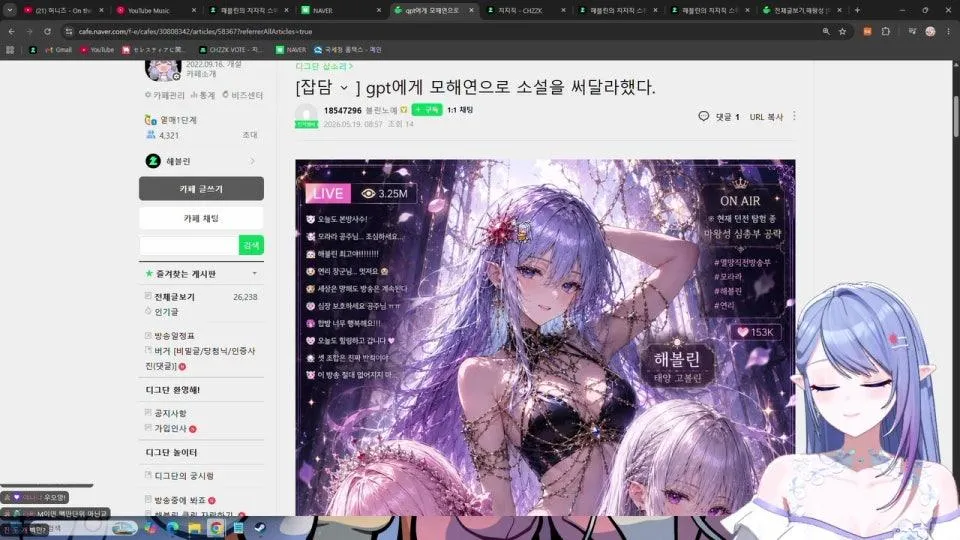Reload the page with the refresh icon

[x=47, y=31]
